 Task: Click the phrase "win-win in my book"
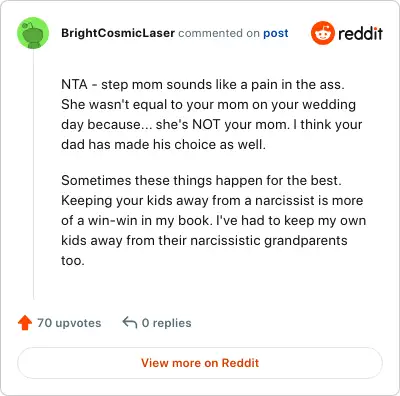pyautogui.click(x=149, y=221)
